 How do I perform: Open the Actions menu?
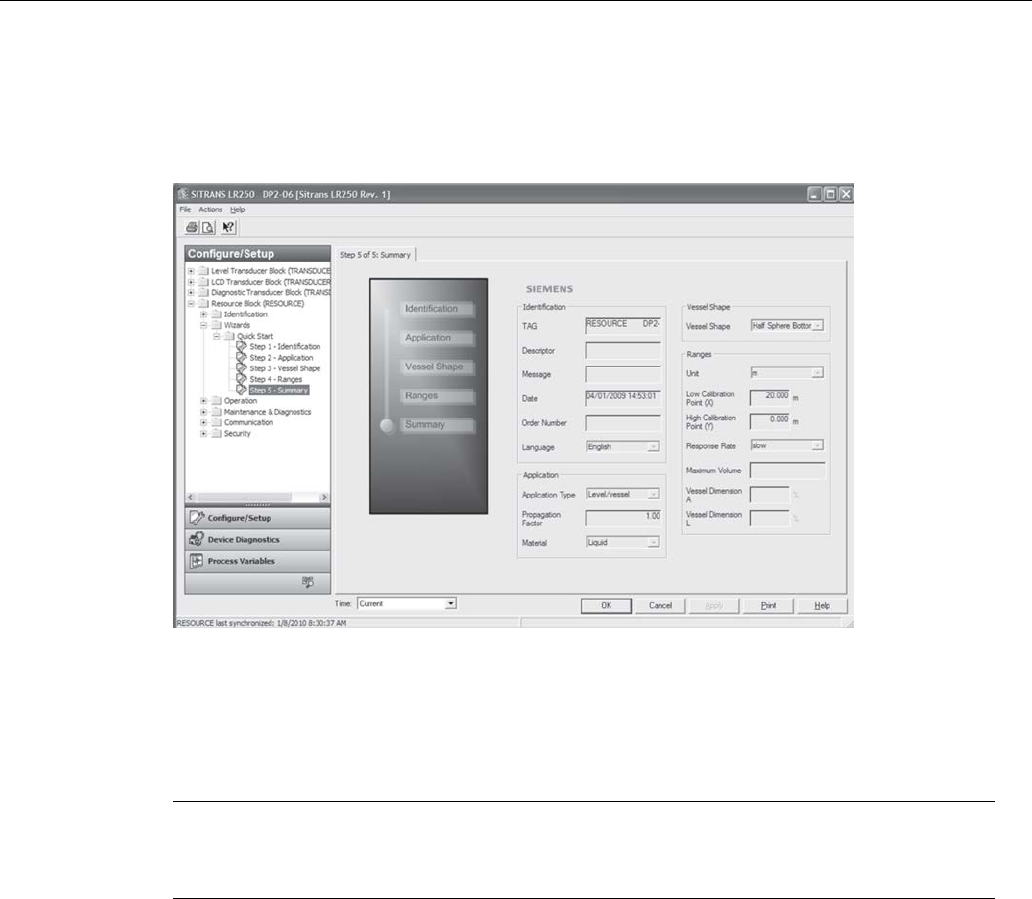[210, 209]
